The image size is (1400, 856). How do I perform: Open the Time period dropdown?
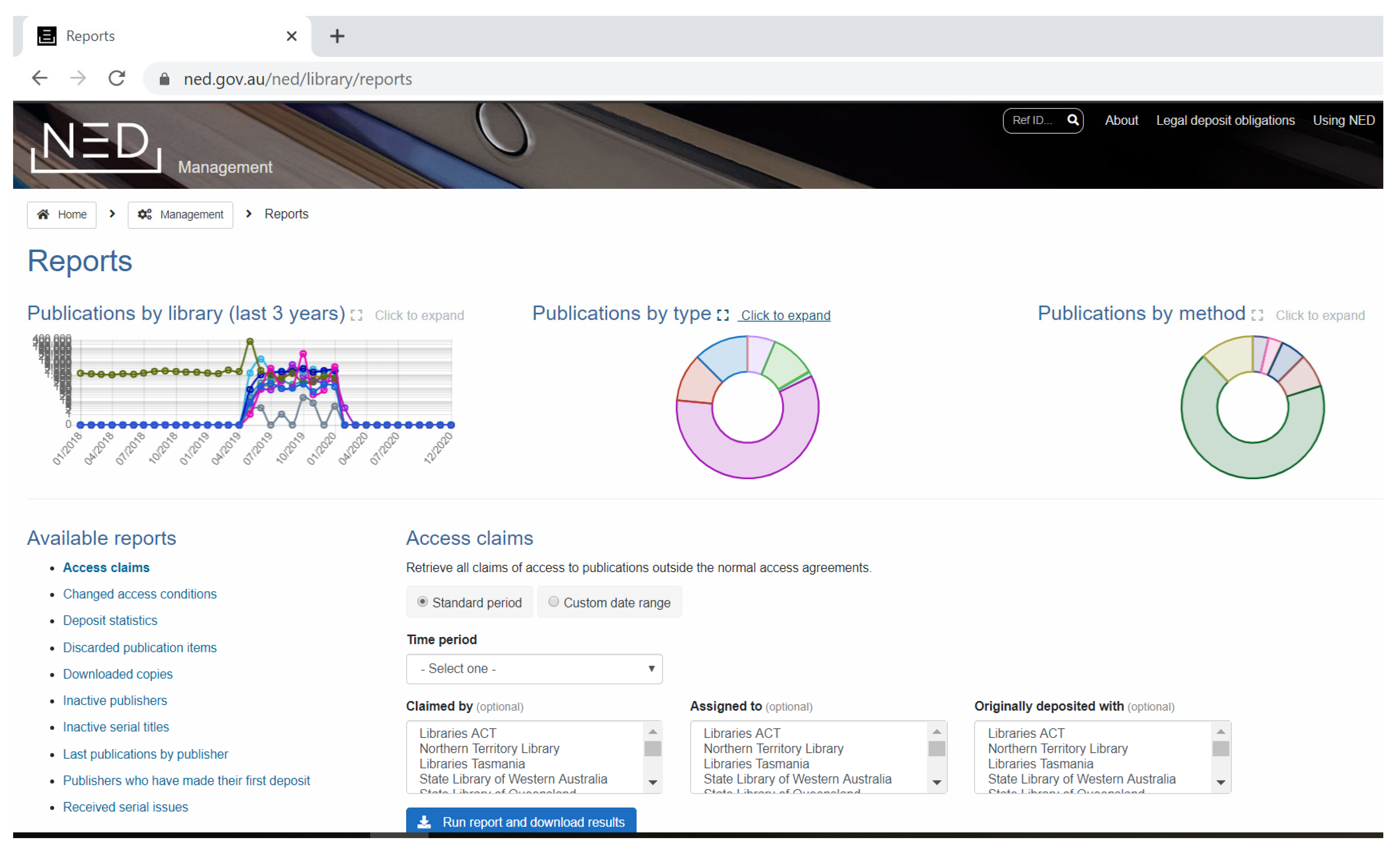[533, 668]
